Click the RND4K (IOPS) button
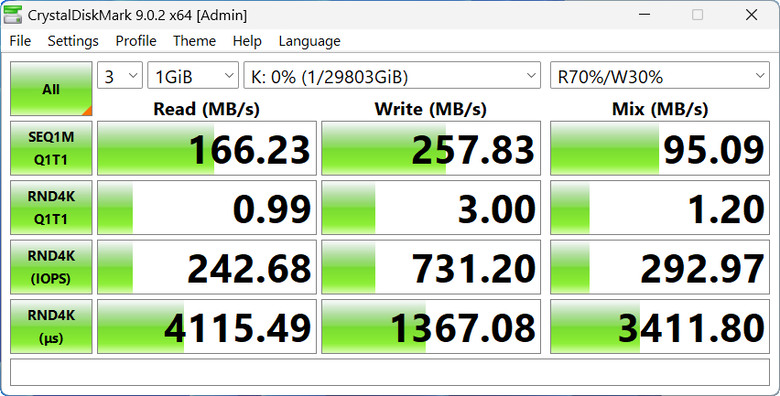This screenshot has height=396, width=780. click(x=51, y=267)
